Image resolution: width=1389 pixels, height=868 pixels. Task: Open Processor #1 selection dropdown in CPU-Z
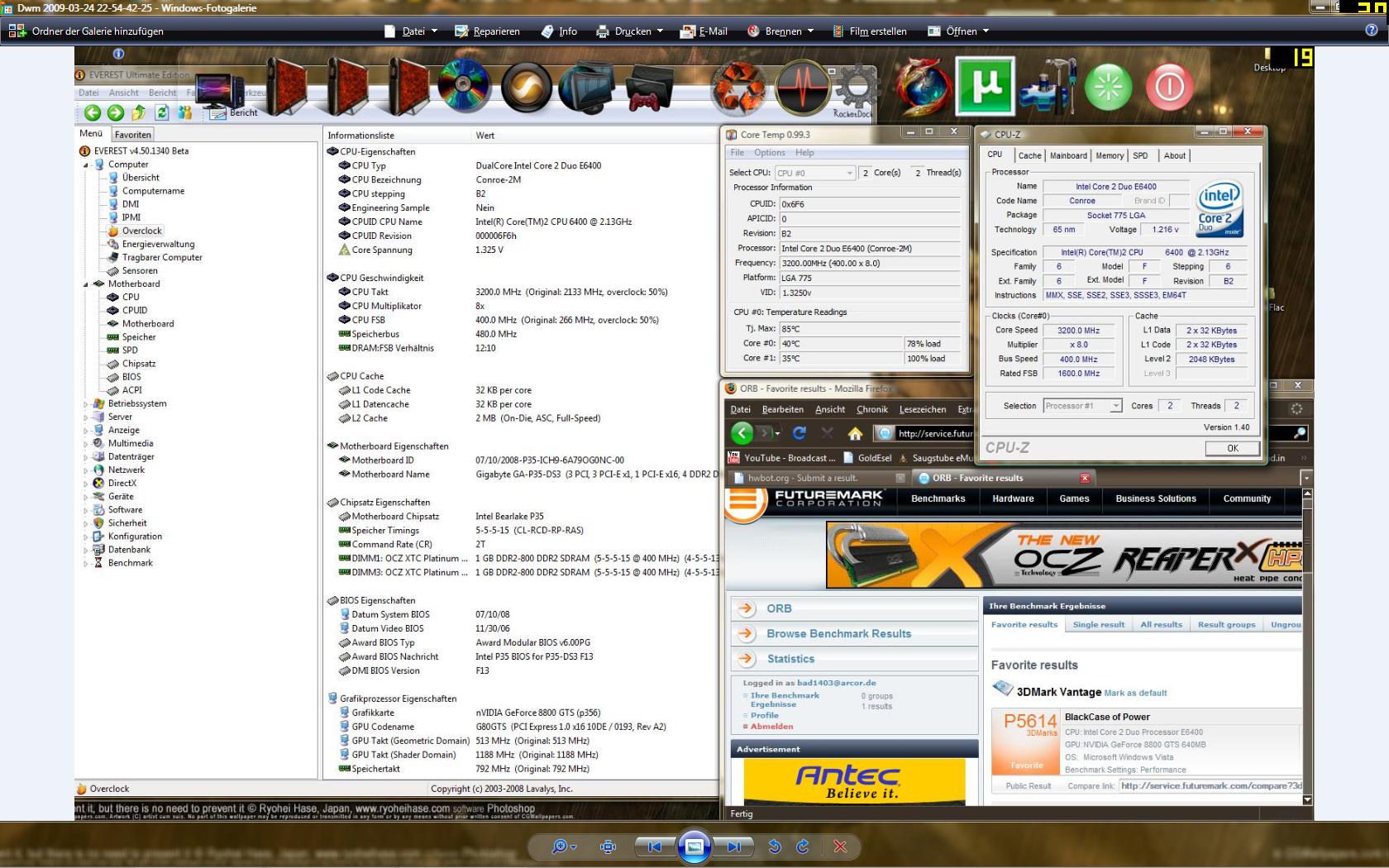1082,406
